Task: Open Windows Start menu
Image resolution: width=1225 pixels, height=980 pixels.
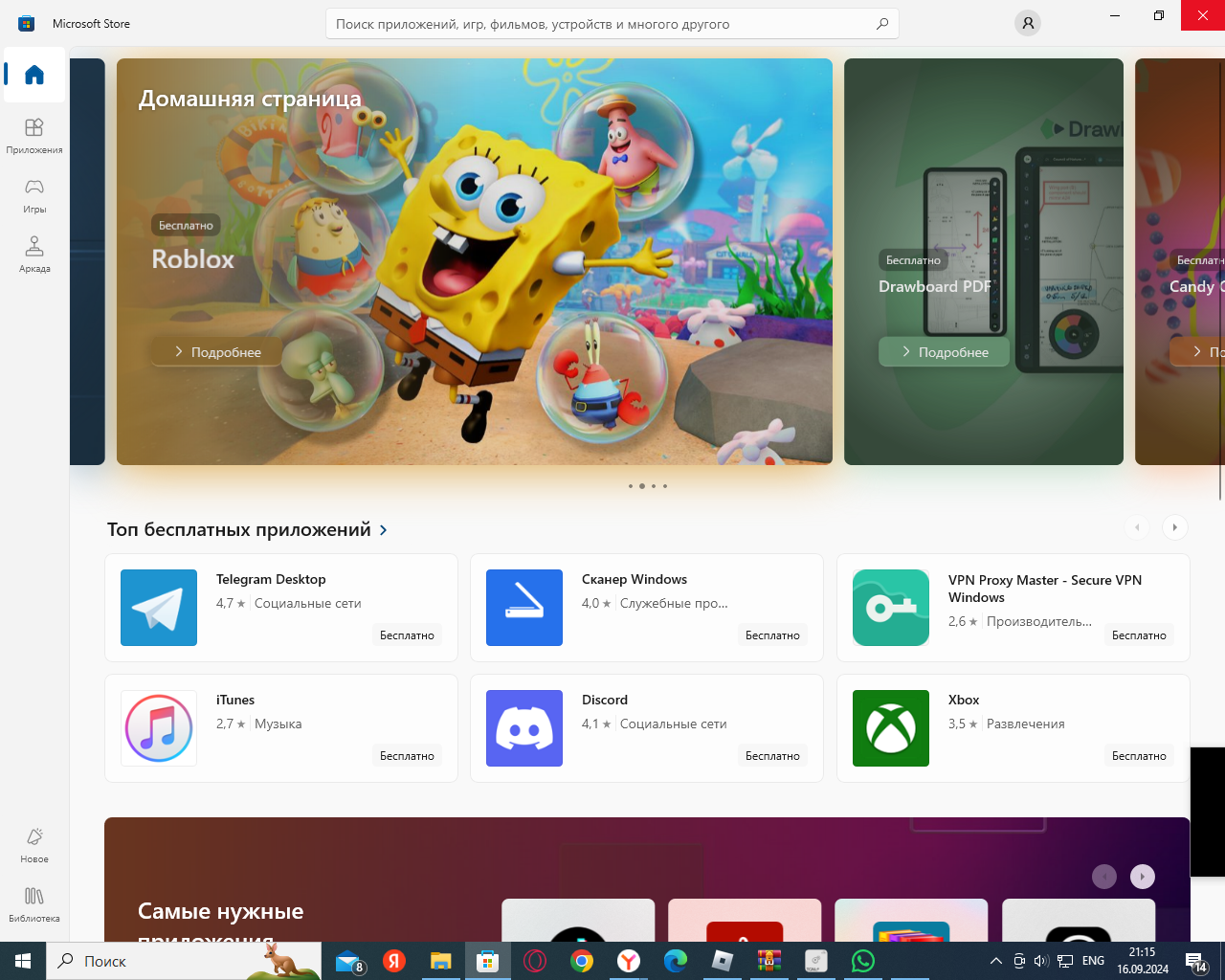Action: [x=23, y=961]
